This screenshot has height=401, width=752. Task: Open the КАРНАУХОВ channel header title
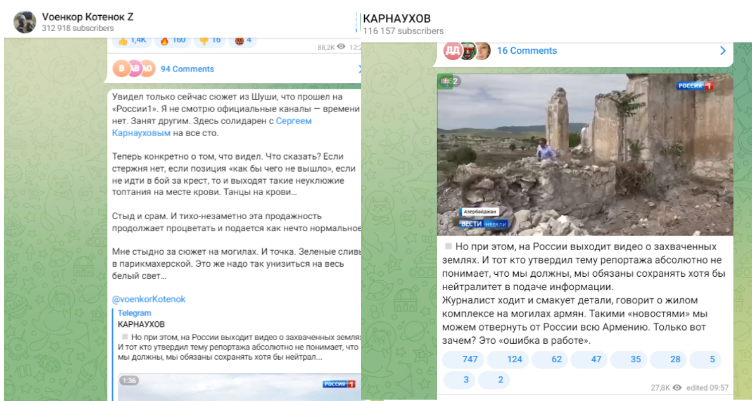pyautogui.click(x=397, y=19)
